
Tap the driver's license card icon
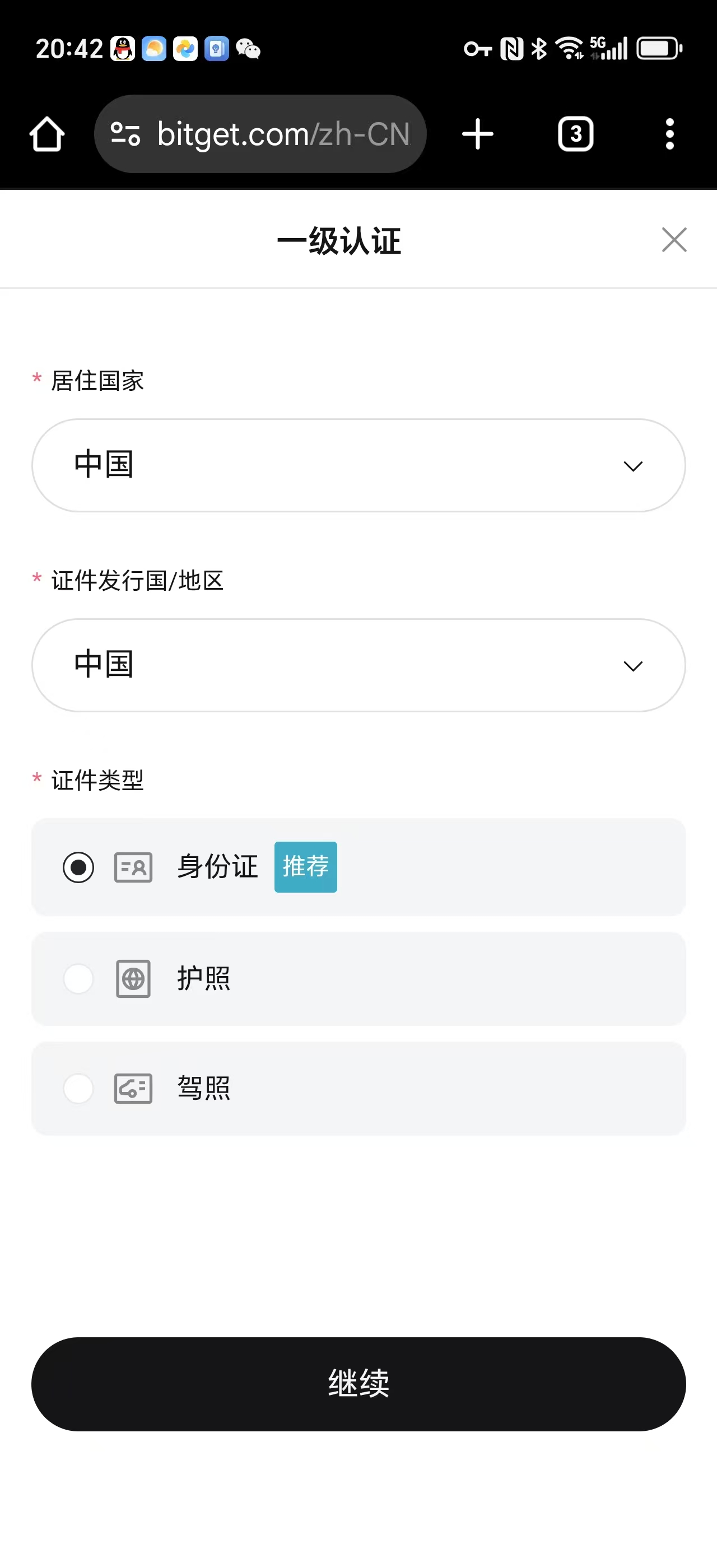[133, 1088]
